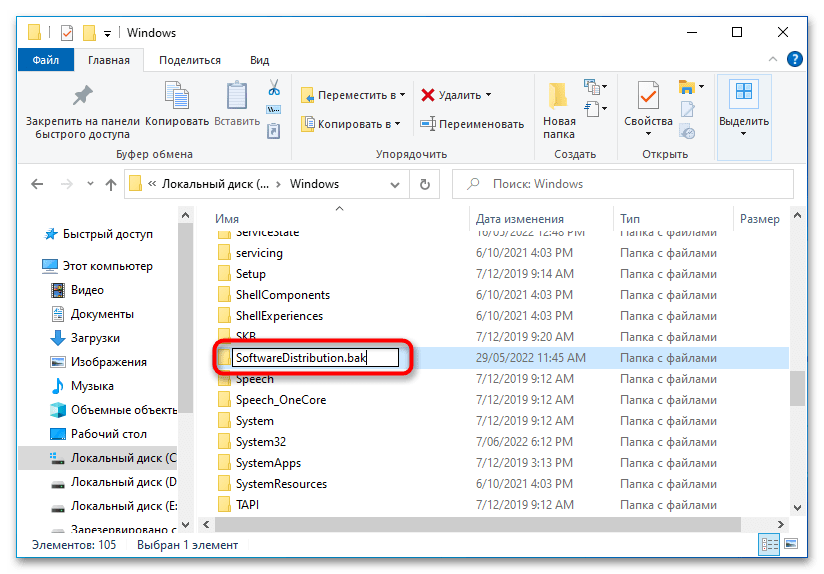
Task: Click the Copy path icon in clipboard group
Action: (274, 109)
